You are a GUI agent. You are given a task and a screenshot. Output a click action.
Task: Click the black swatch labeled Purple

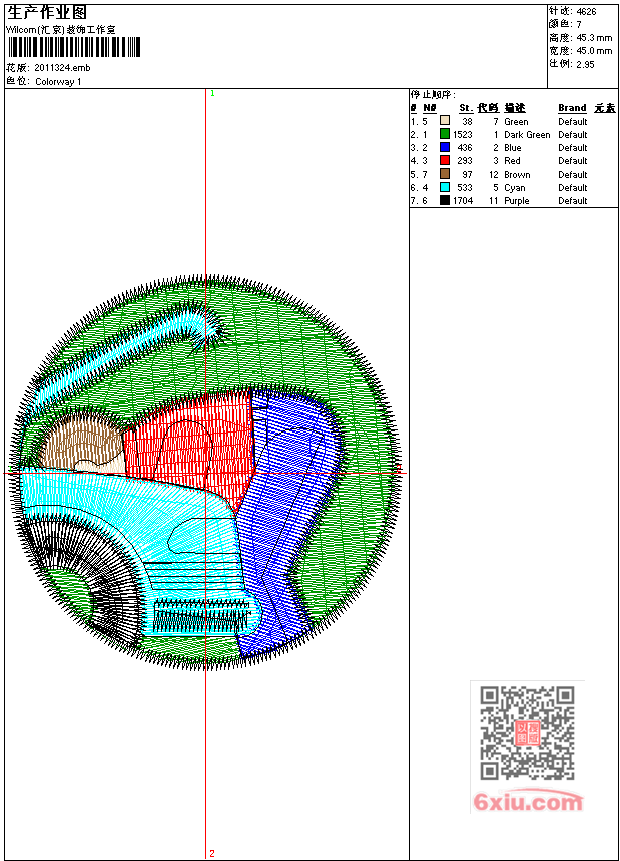(x=445, y=200)
